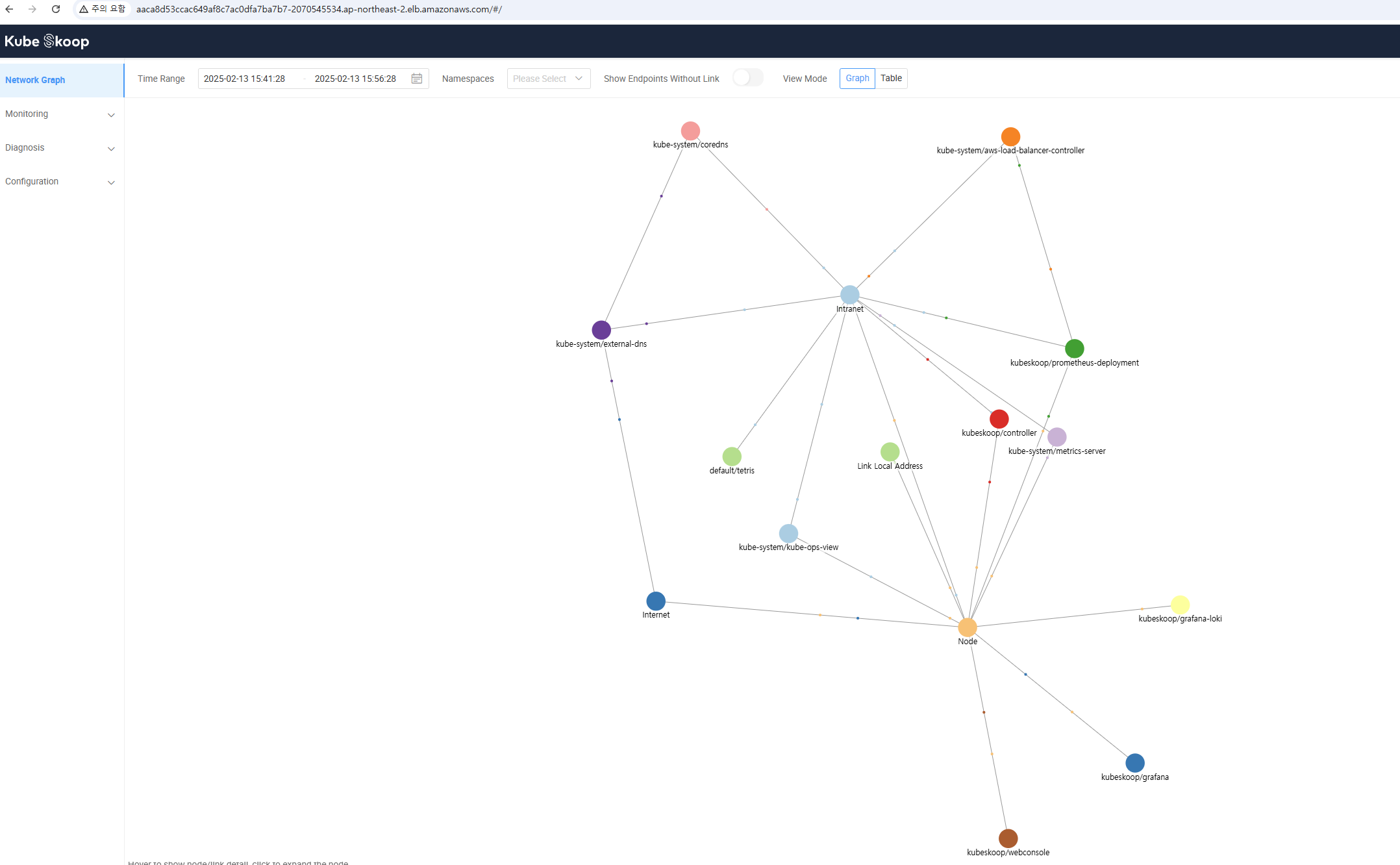Expand the Monitoring menu
This screenshot has height=865, width=1400.
(60, 114)
